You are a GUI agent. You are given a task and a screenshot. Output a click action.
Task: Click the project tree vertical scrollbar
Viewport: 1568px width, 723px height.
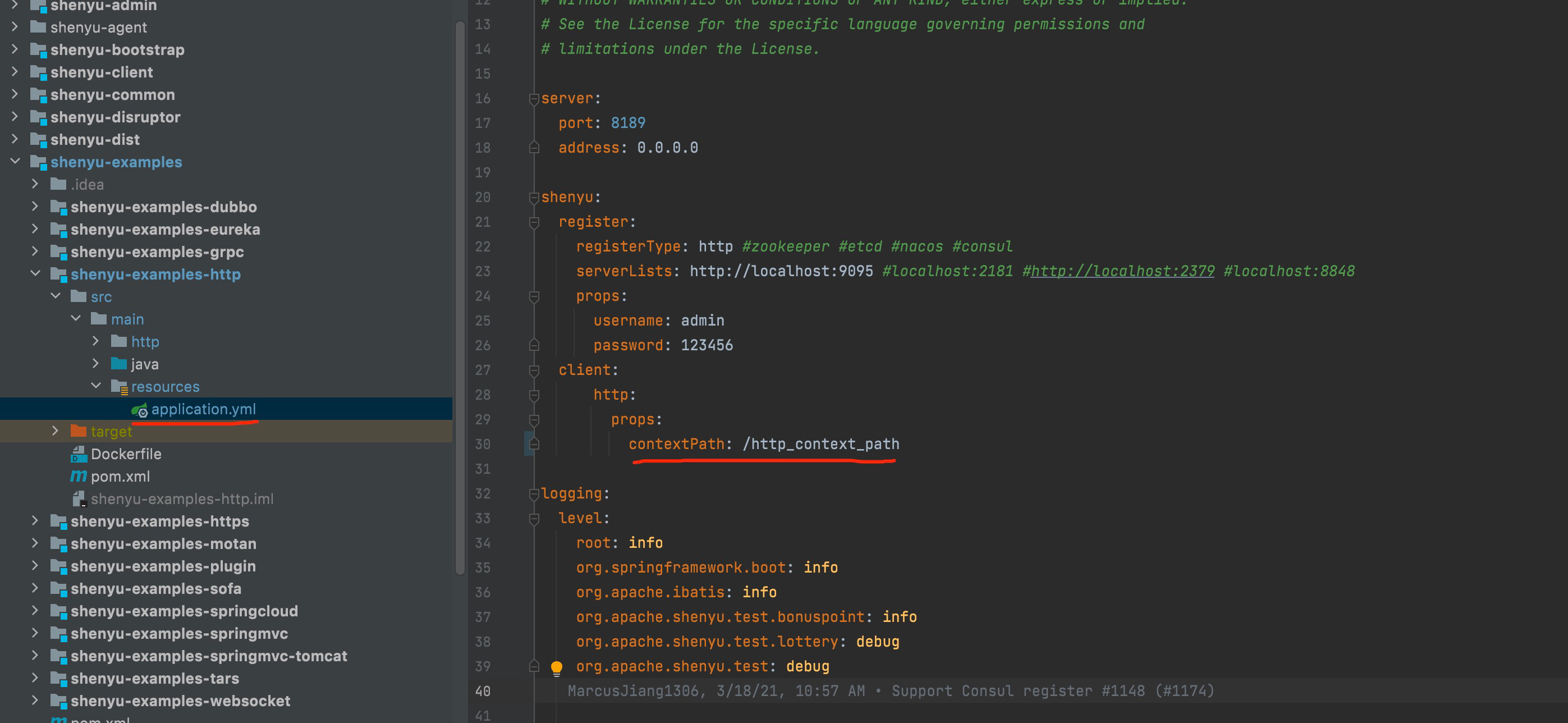click(460, 298)
